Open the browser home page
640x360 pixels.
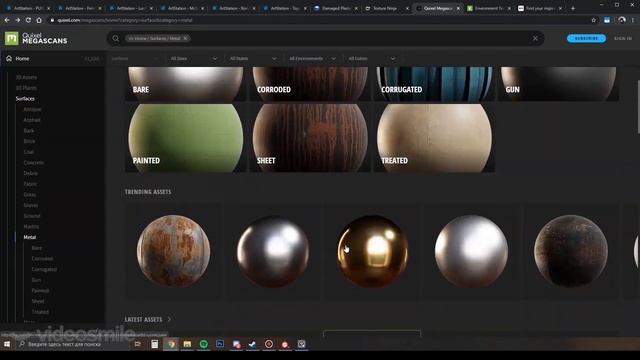39,20
